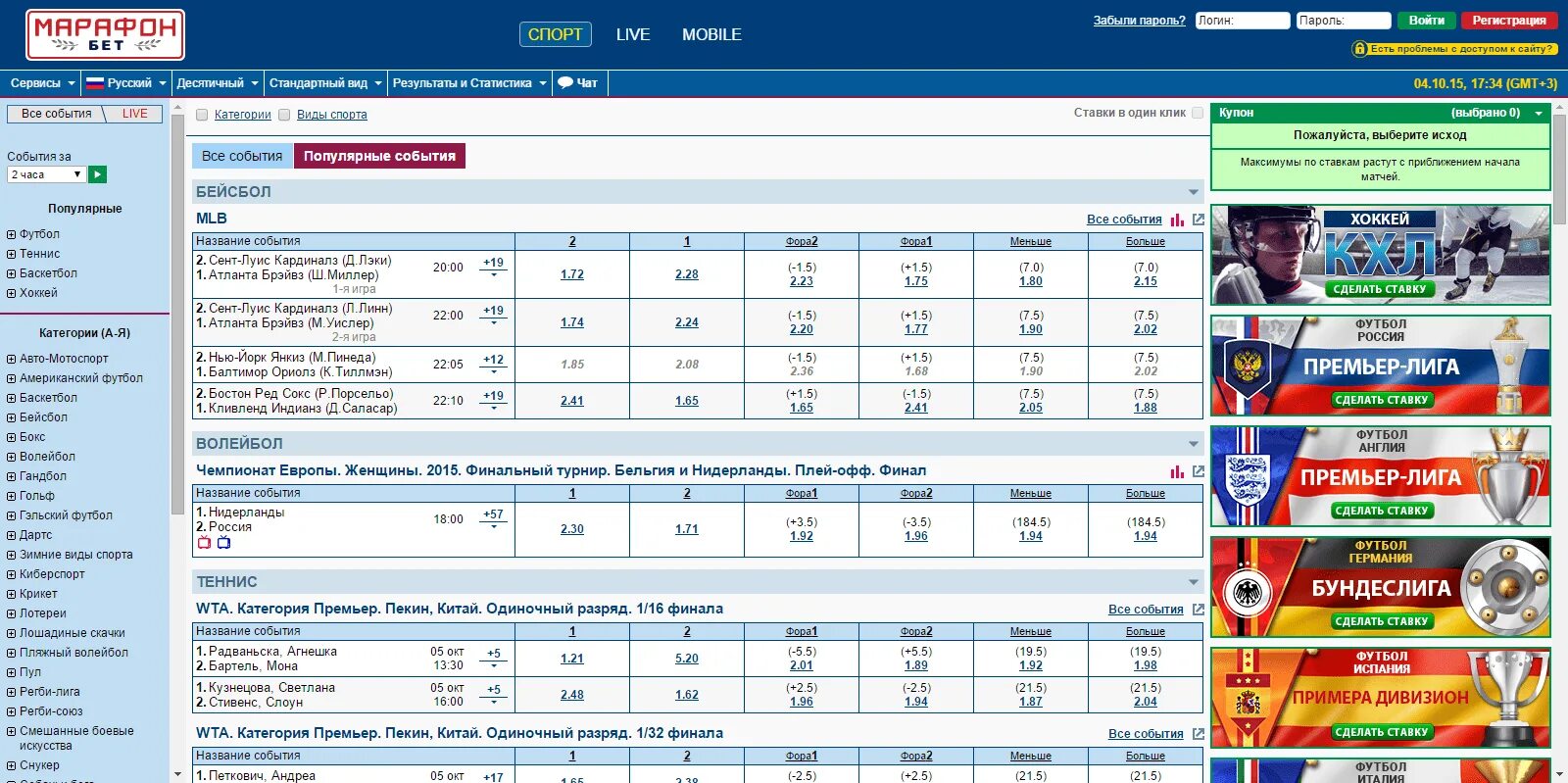Click Футбол Россия Премьер-Лига banner
1568x783 pixels.
(x=1381, y=366)
